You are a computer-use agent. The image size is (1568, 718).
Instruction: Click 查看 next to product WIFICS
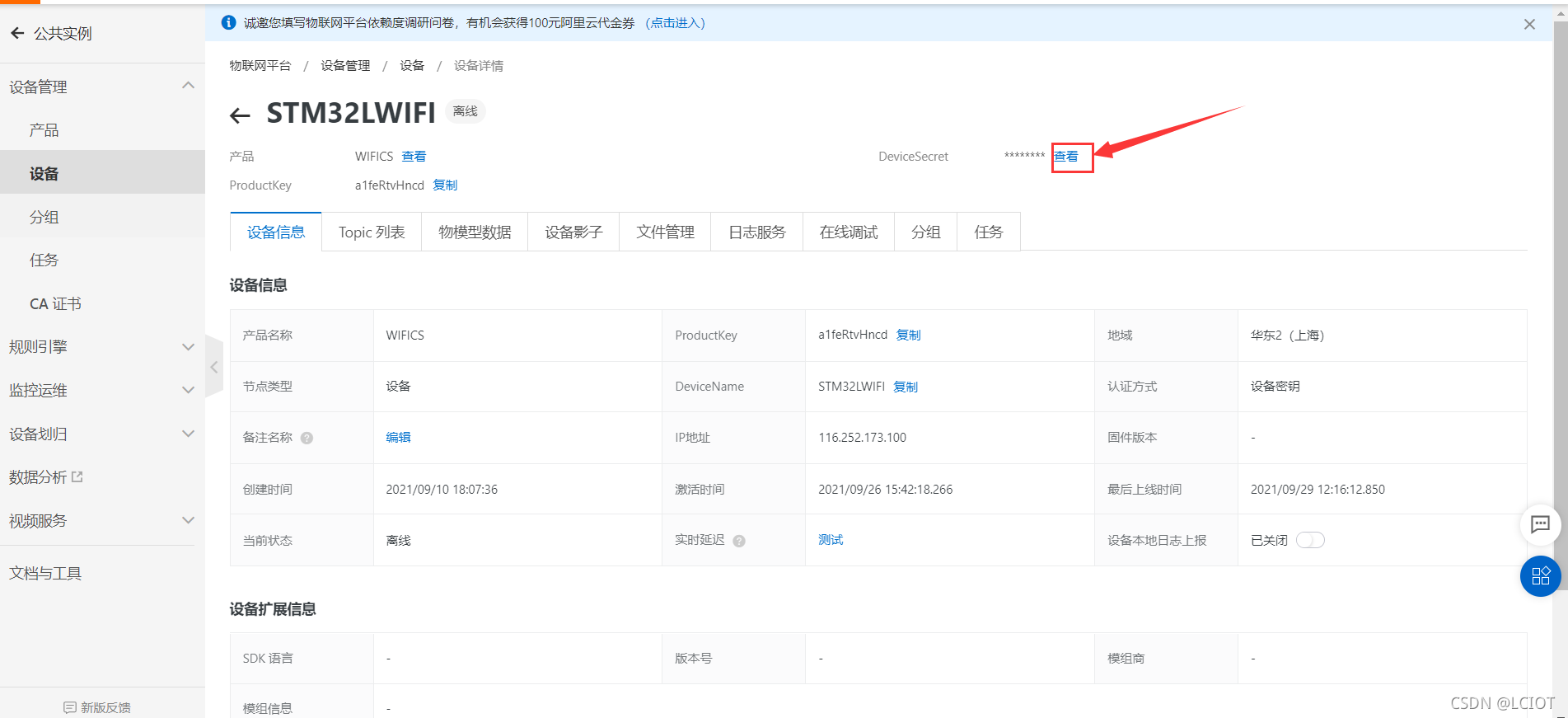click(x=414, y=157)
